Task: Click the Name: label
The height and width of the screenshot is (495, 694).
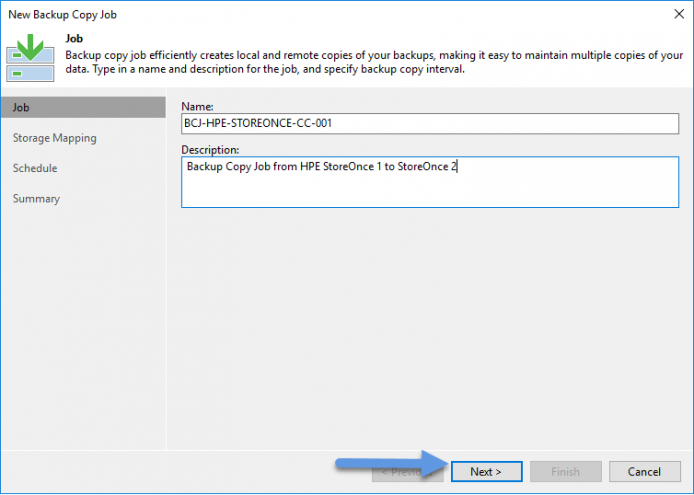Action: coord(197,107)
